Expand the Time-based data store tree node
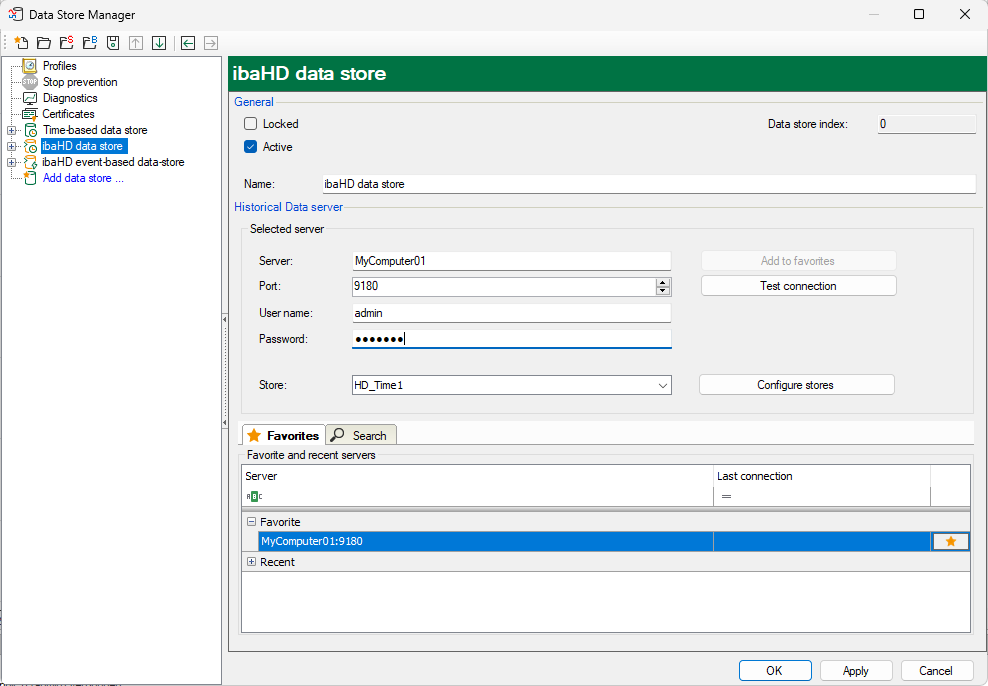The width and height of the screenshot is (988, 686). (11, 130)
